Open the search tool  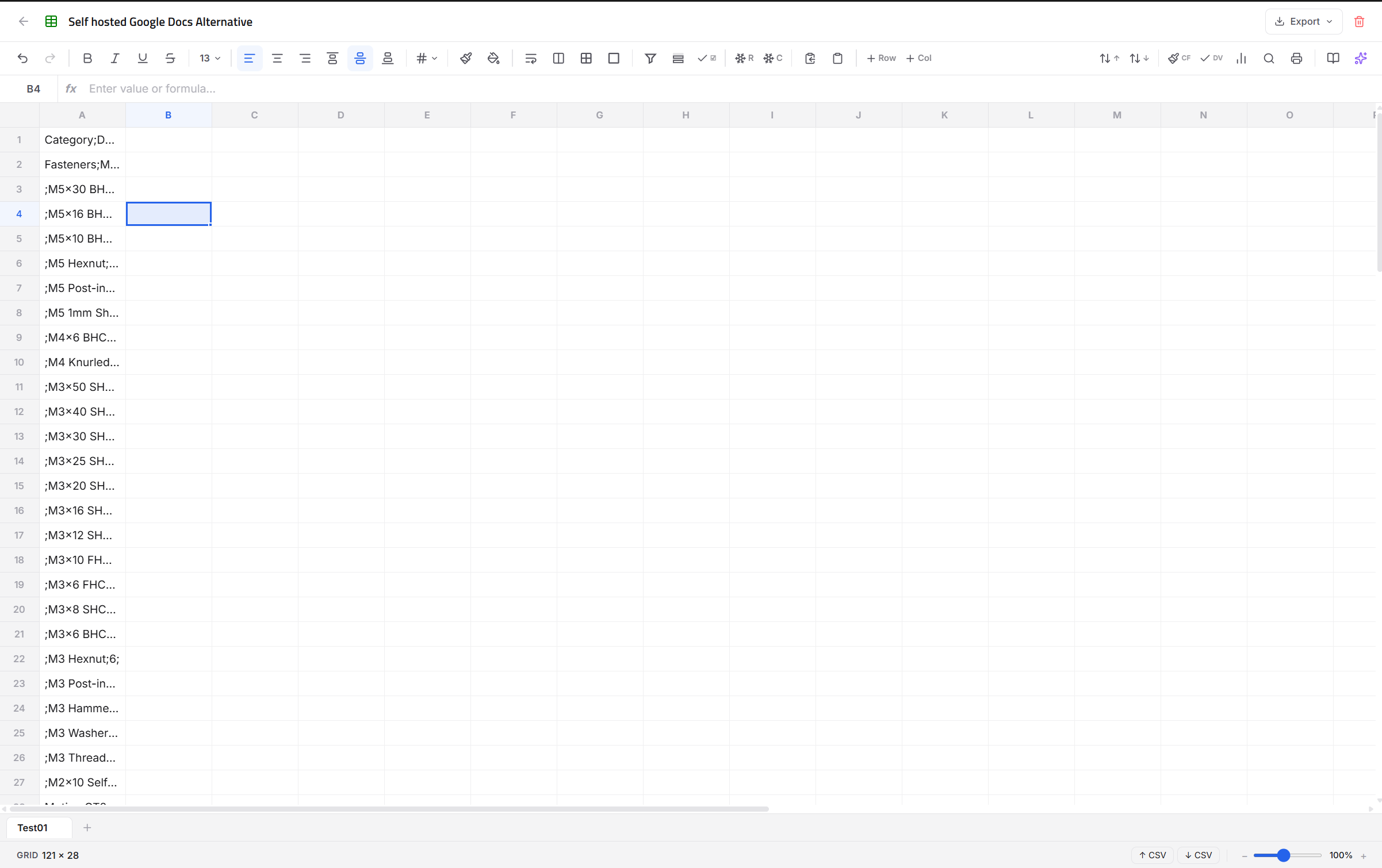(x=1269, y=58)
